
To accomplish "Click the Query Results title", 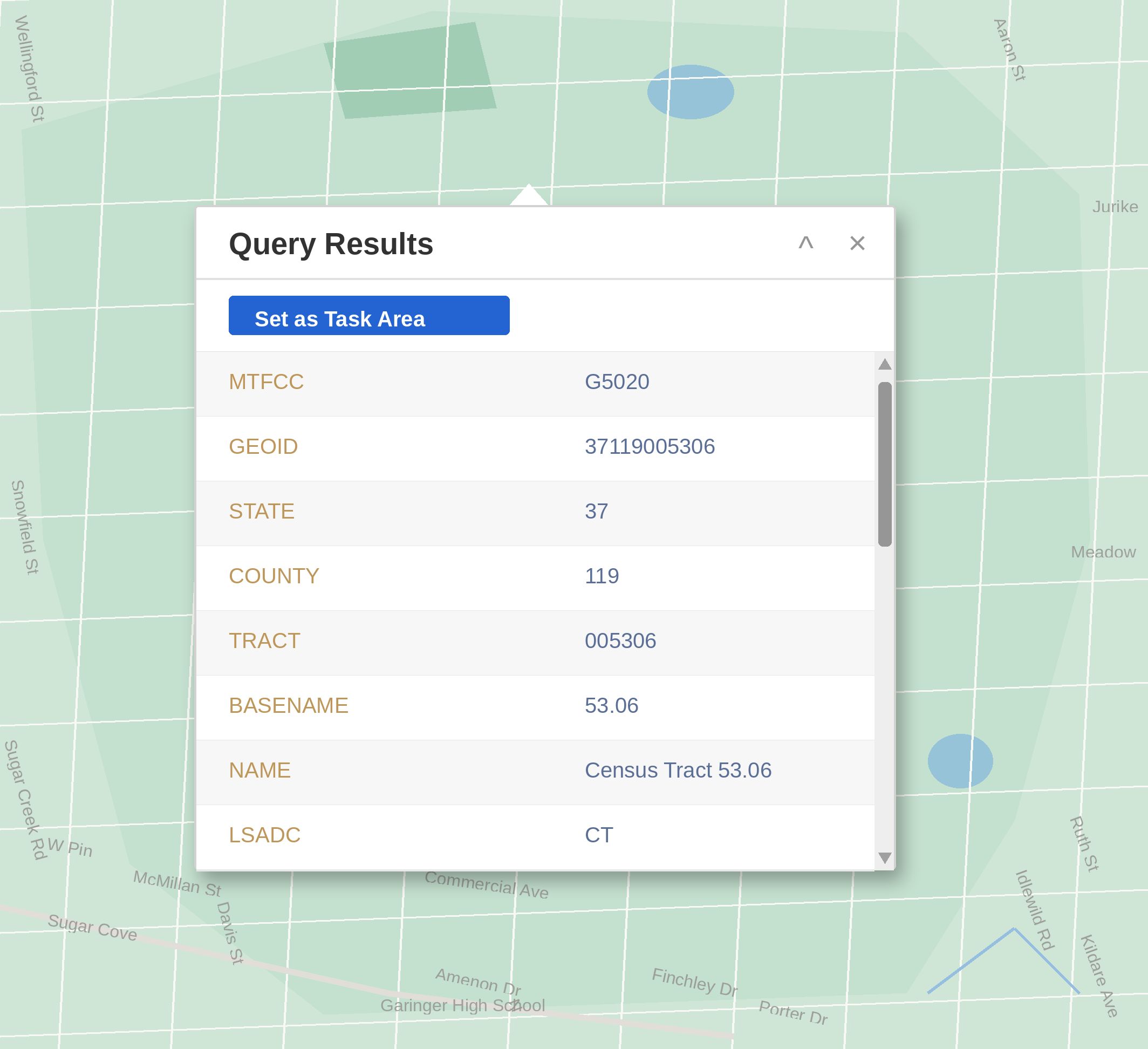I will [x=331, y=244].
